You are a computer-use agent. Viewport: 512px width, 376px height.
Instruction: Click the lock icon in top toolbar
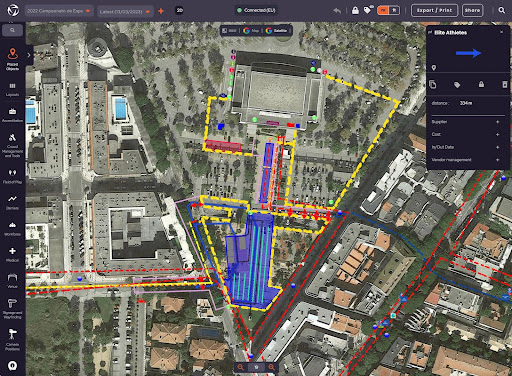pyautogui.click(x=355, y=10)
